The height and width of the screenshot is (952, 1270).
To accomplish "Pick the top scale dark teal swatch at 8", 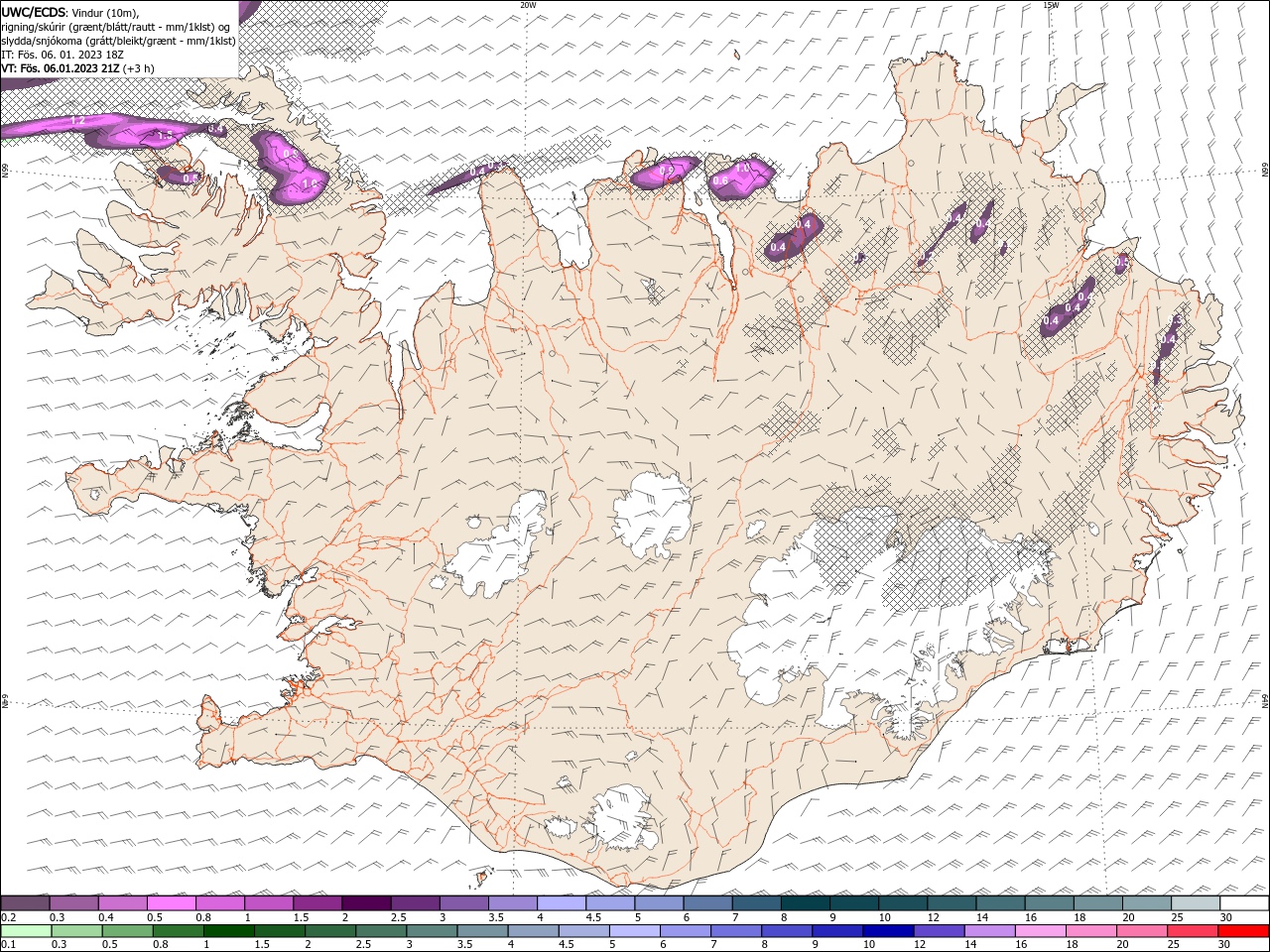I will tap(806, 903).
